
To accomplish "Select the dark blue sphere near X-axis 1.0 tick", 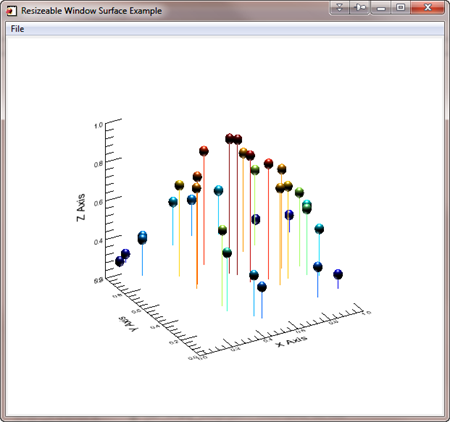I will [x=338, y=274].
